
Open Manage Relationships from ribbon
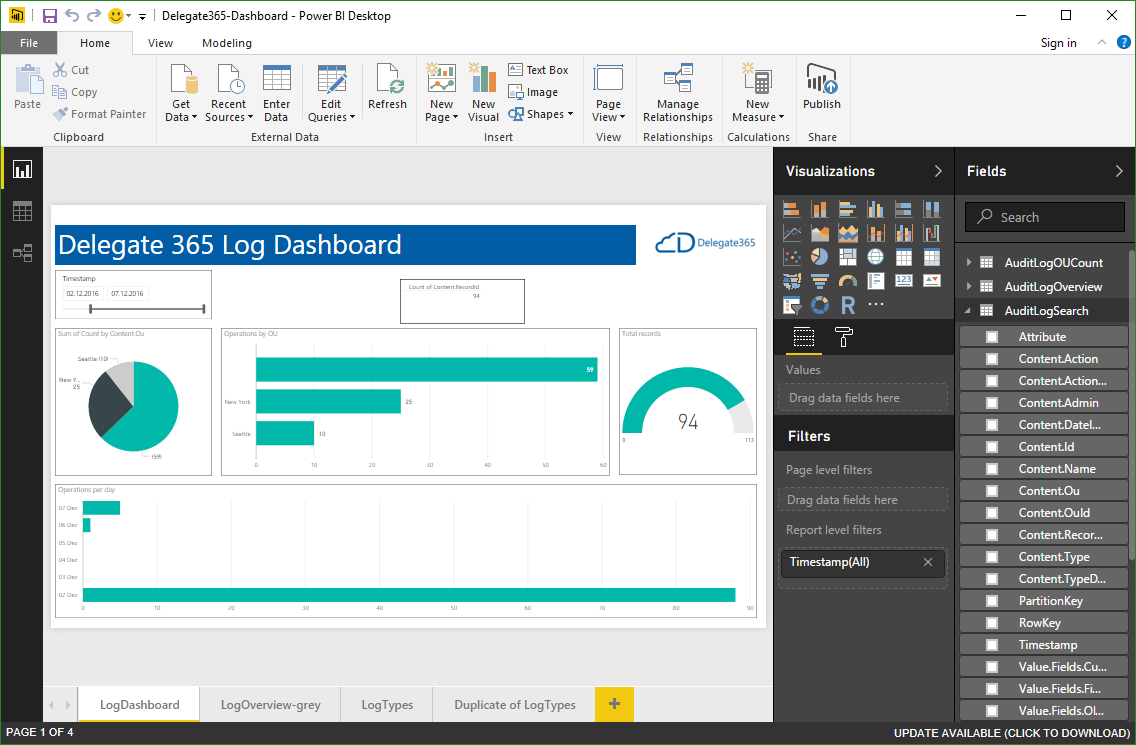tap(678, 94)
